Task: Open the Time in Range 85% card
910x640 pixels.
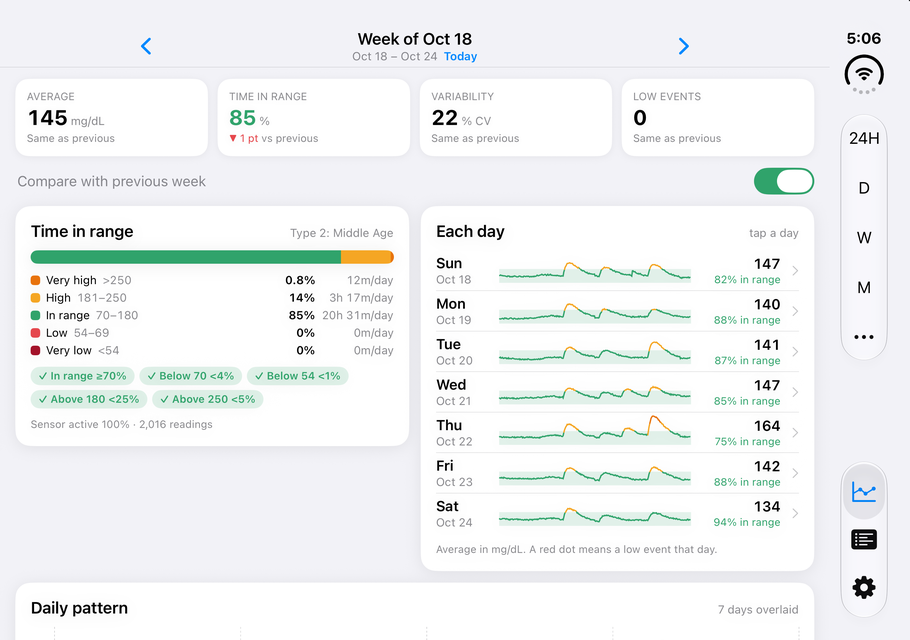Action: pyautogui.click(x=313, y=118)
